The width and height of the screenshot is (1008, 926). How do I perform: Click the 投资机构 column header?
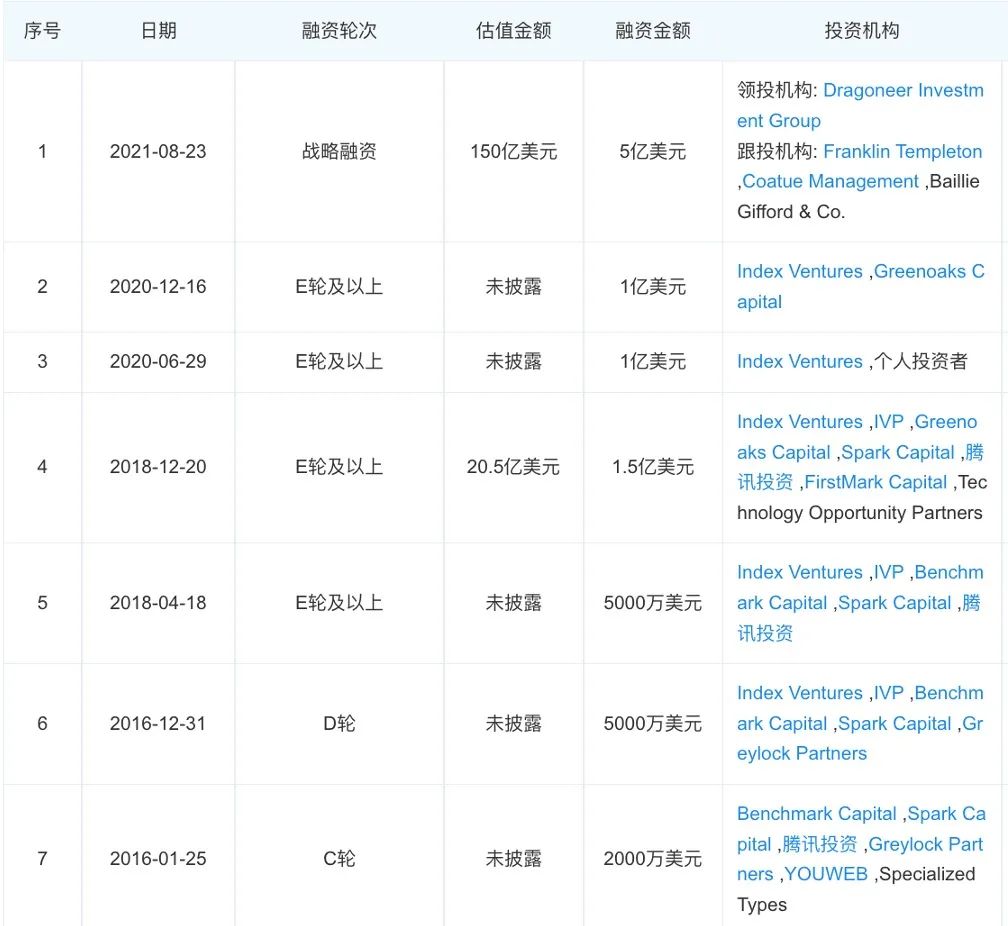(862, 31)
